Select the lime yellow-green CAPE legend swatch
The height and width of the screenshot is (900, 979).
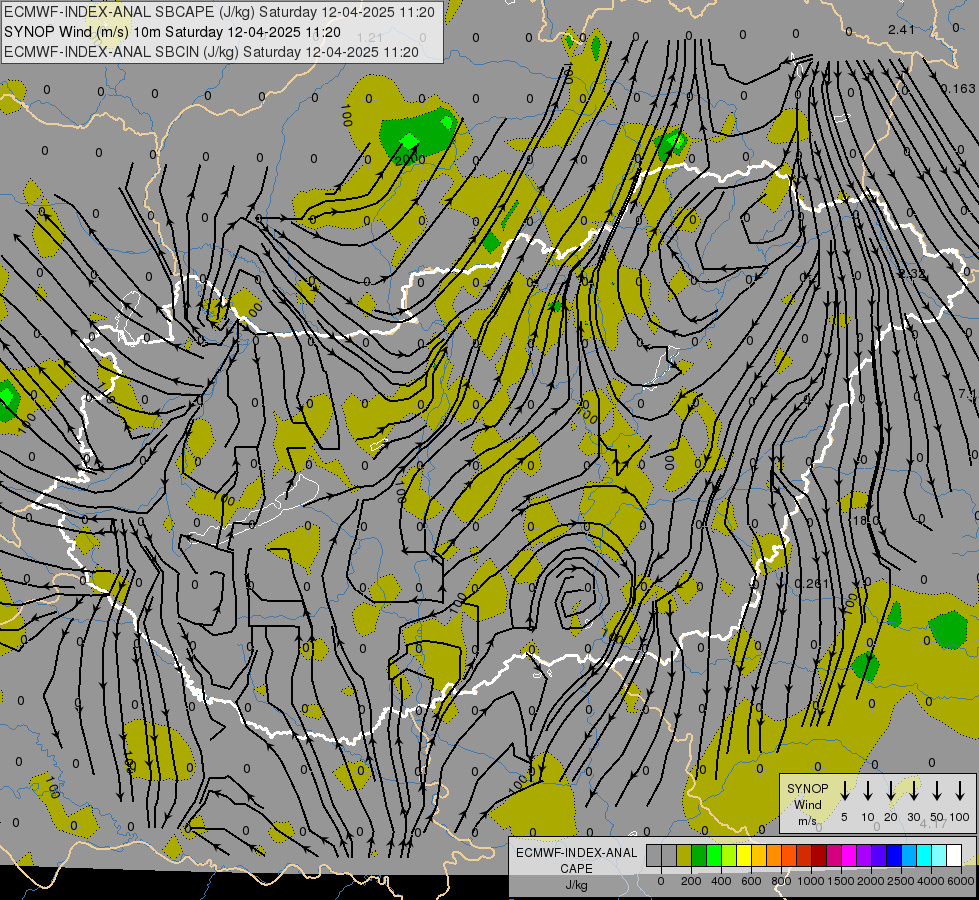click(x=729, y=855)
